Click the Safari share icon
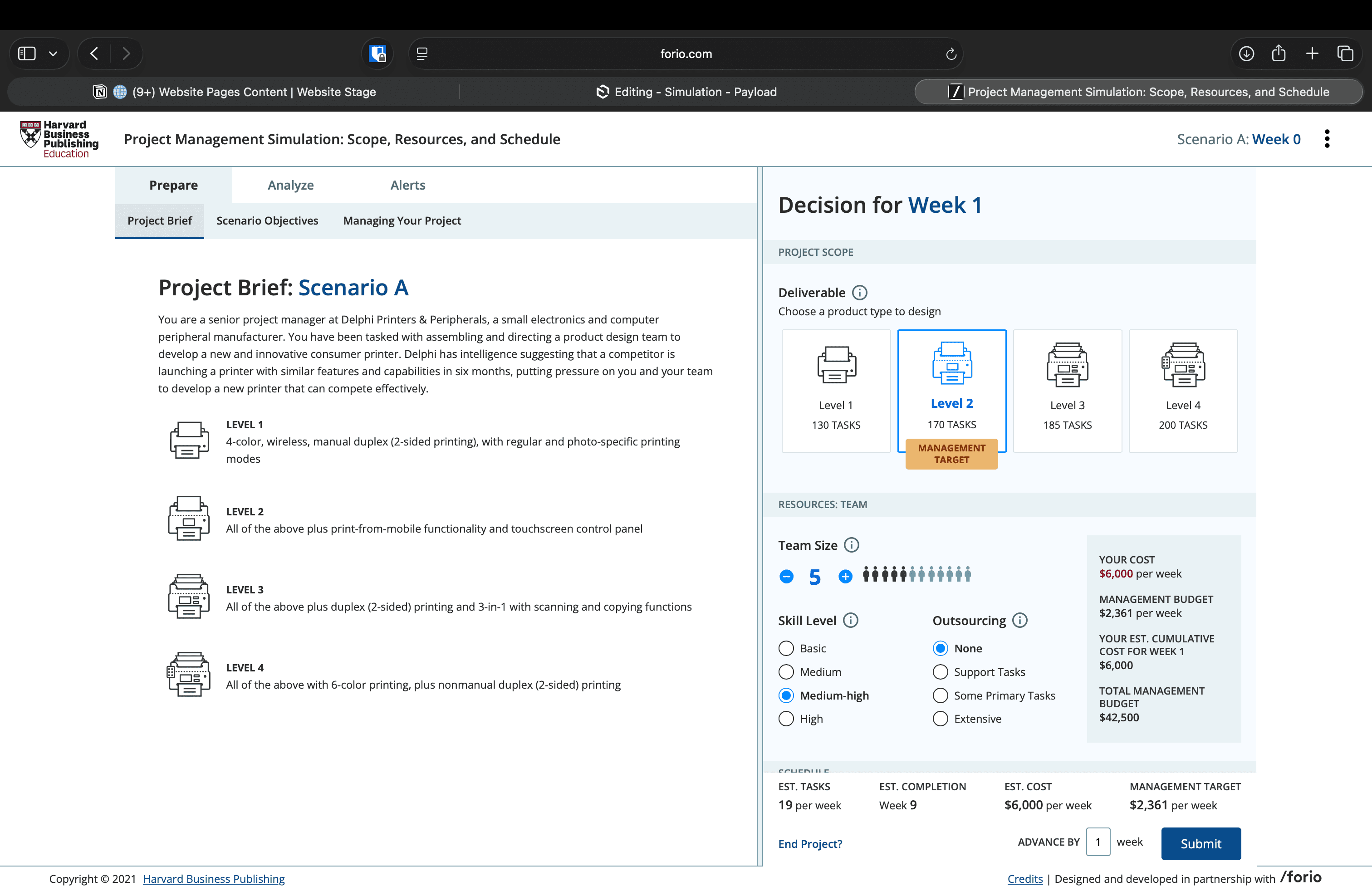This screenshot has height=891, width=1372. click(x=1279, y=54)
